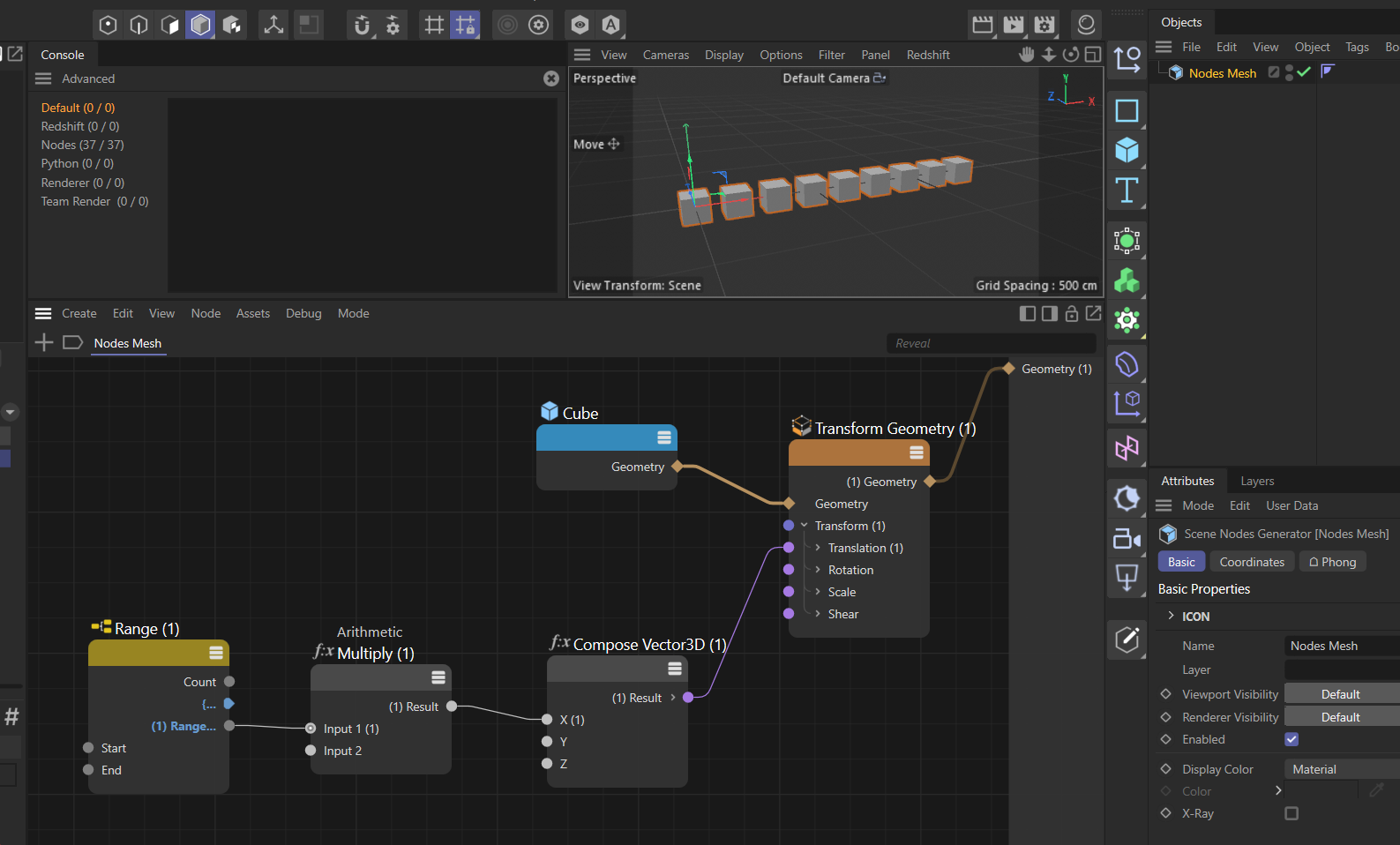
Task: Expand the Translation (1) port group
Action: click(x=819, y=548)
